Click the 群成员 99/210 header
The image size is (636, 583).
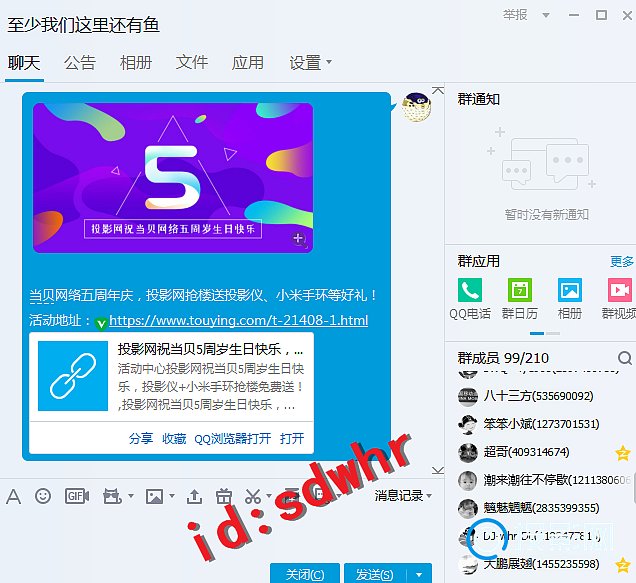point(503,358)
